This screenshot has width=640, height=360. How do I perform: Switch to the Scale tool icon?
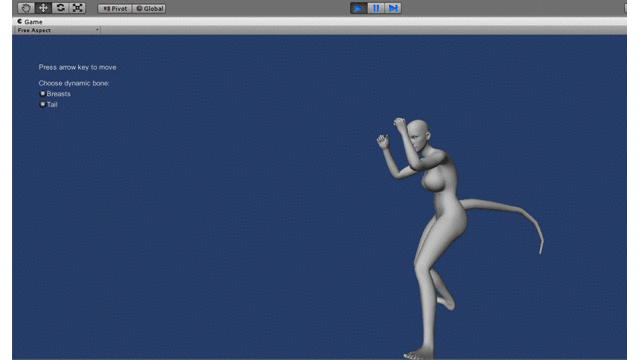[x=77, y=8]
